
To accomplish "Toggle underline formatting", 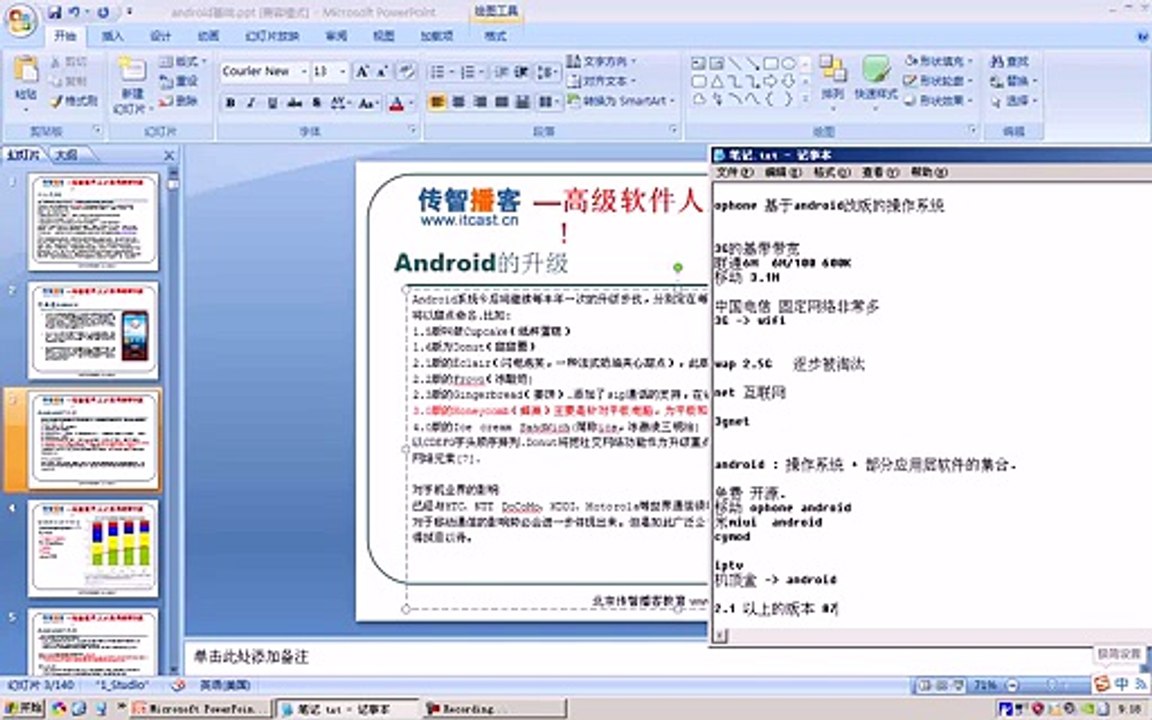I will (273, 103).
